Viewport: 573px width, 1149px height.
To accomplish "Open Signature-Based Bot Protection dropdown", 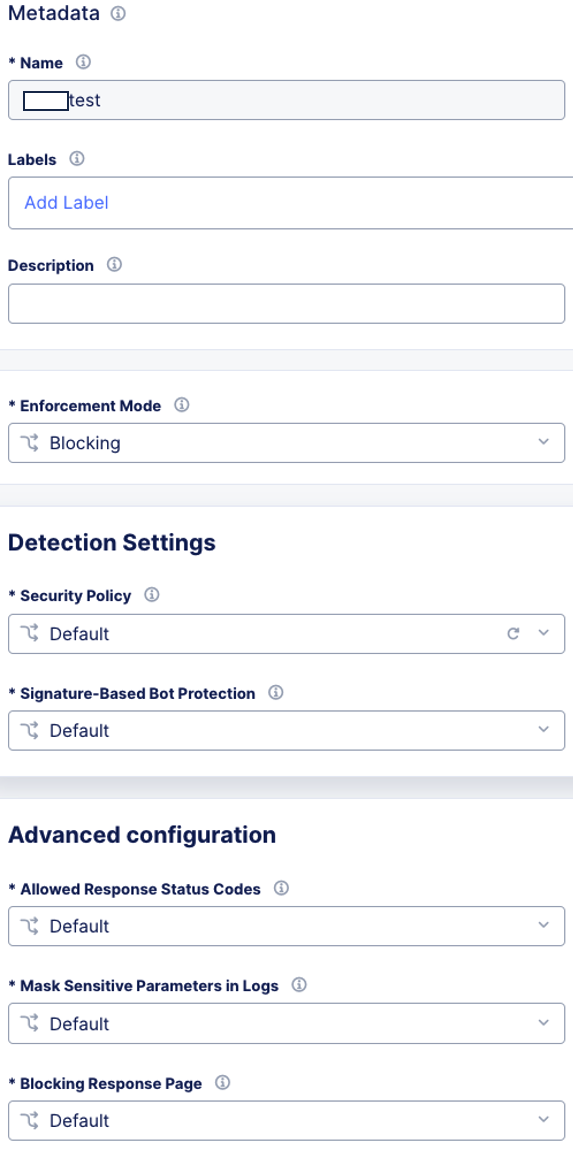I will [286, 730].
